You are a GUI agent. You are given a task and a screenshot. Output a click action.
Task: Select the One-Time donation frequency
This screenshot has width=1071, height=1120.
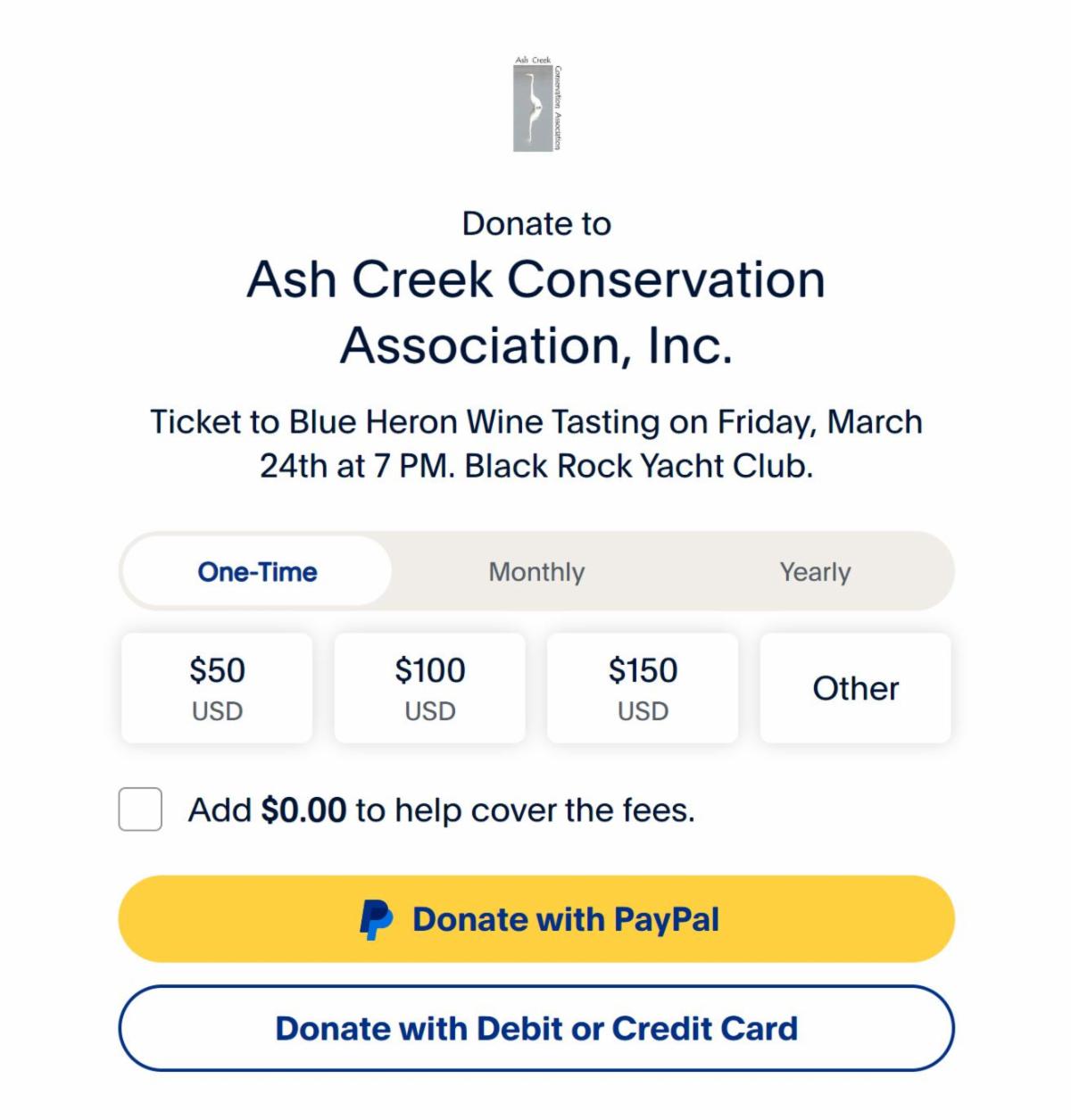(x=257, y=572)
